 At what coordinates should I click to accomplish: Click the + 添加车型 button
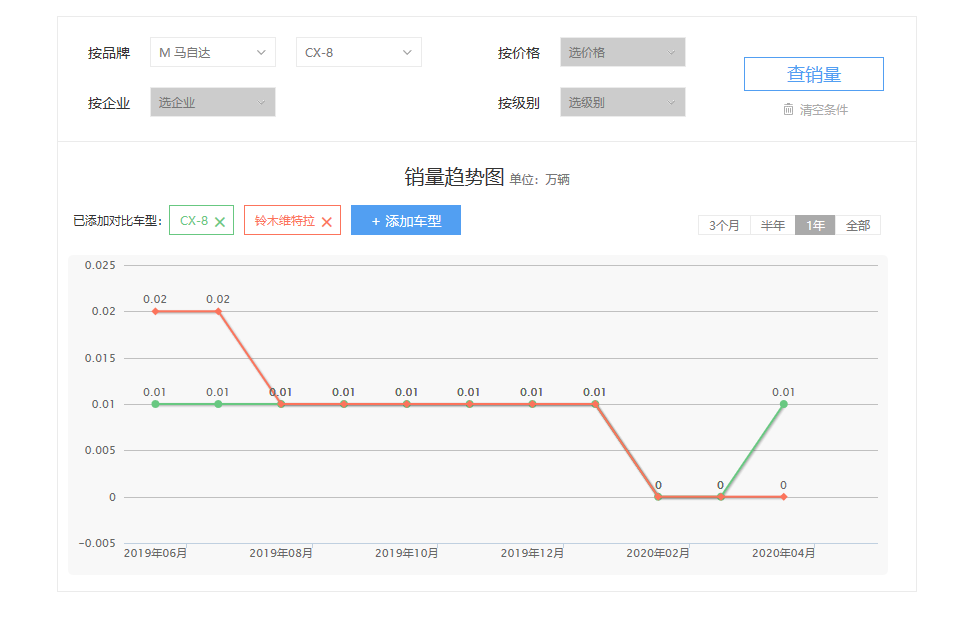pyautogui.click(x=405, y=221)
